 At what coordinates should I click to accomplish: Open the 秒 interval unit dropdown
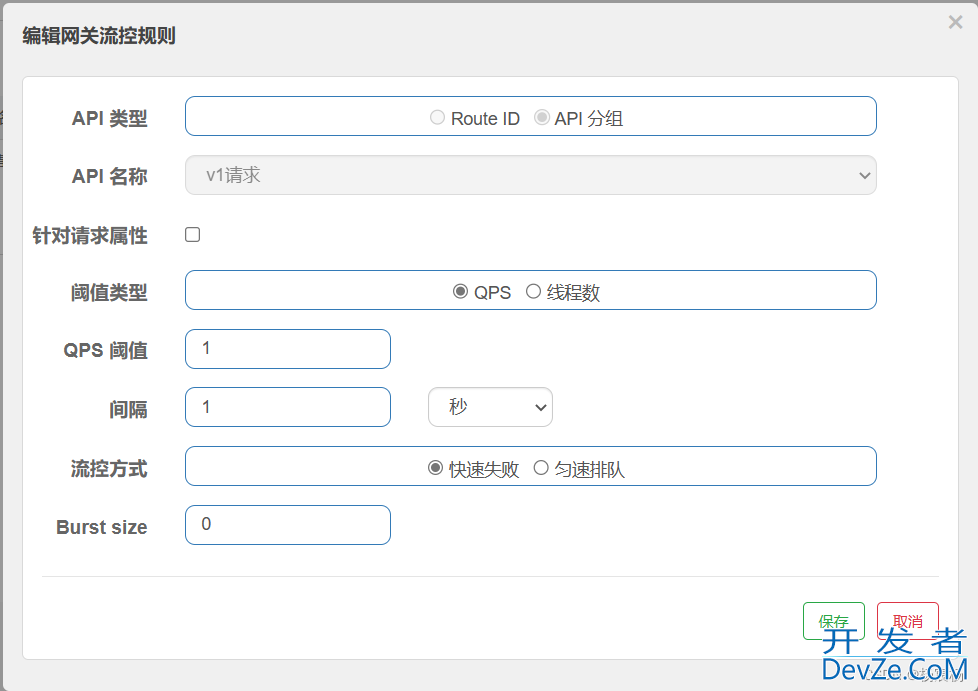click(x=490, y=407)
